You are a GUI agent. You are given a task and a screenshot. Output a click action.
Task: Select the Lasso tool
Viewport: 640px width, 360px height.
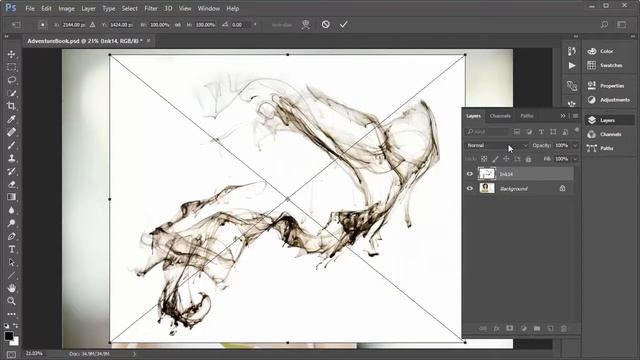[x=11, y=80]
